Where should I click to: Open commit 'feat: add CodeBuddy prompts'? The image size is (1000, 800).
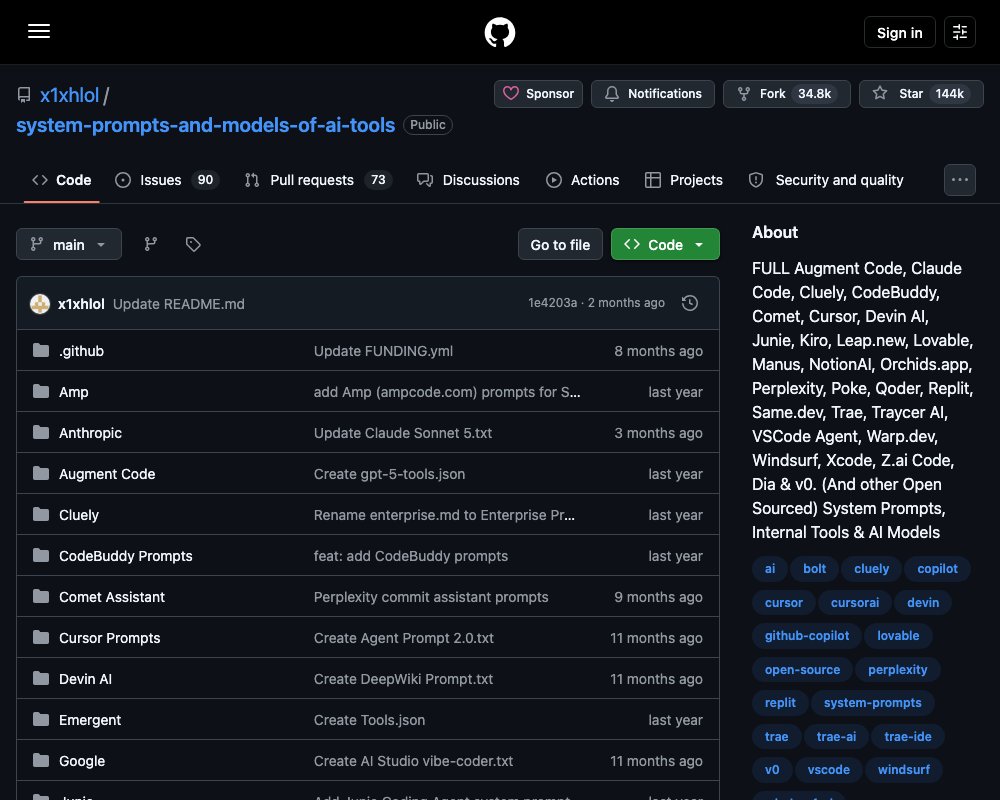(411, 556)
